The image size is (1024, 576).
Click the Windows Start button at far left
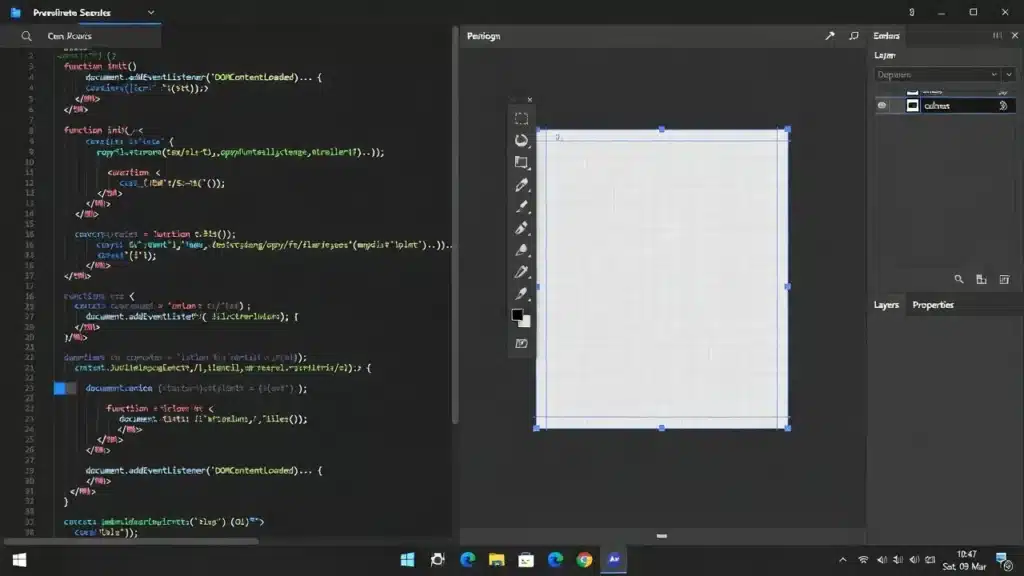(19, 560)
